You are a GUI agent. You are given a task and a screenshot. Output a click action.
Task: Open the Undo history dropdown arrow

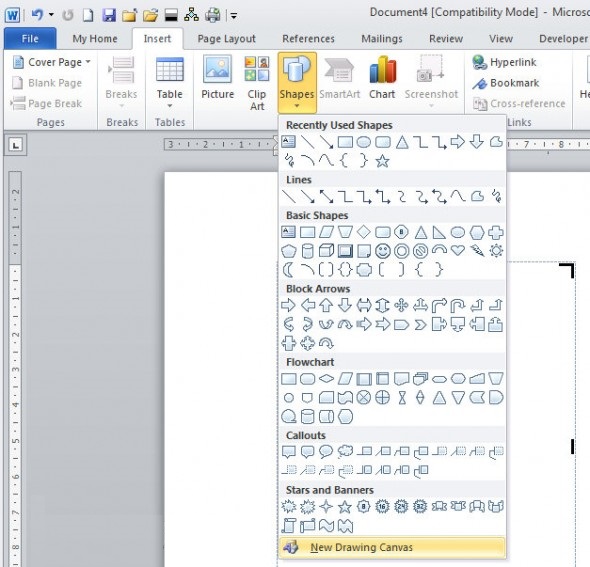51,15
